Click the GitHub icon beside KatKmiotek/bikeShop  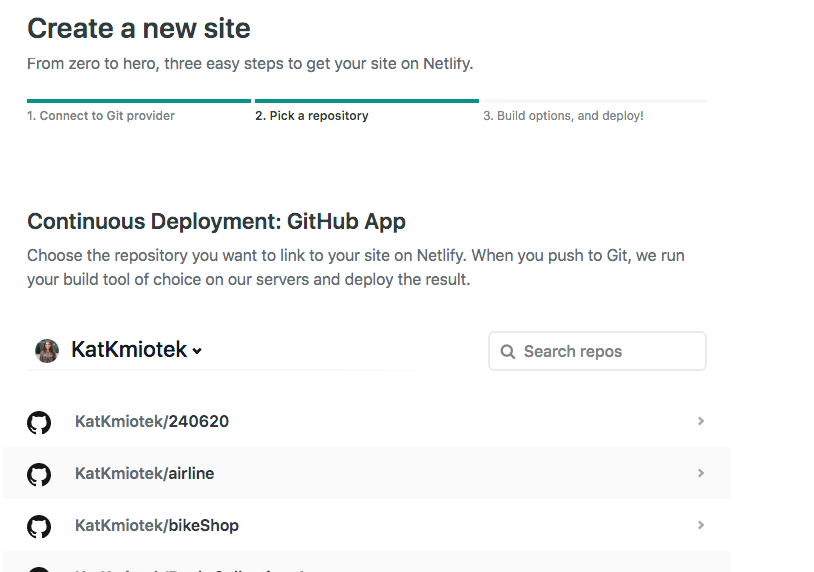click(39, 526)
